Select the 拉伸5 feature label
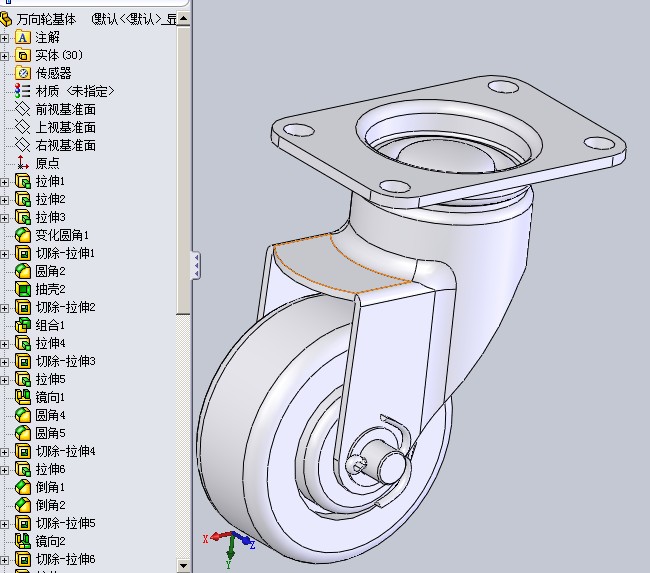This screenshot has width=650, height=573. point(50,379)
